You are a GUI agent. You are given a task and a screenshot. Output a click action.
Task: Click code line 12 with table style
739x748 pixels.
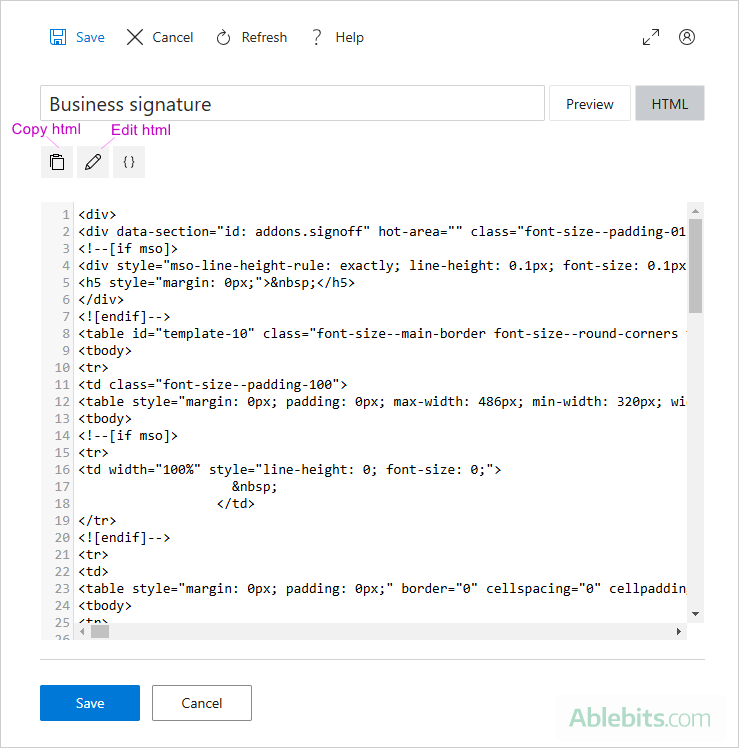[x=380, y=401]
